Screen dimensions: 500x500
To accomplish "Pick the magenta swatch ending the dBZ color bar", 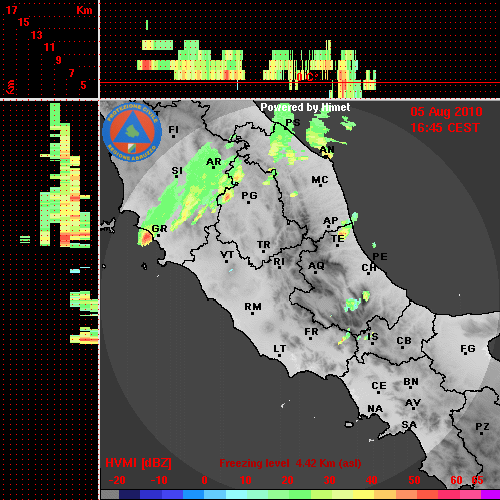I will tap(490, 494).
